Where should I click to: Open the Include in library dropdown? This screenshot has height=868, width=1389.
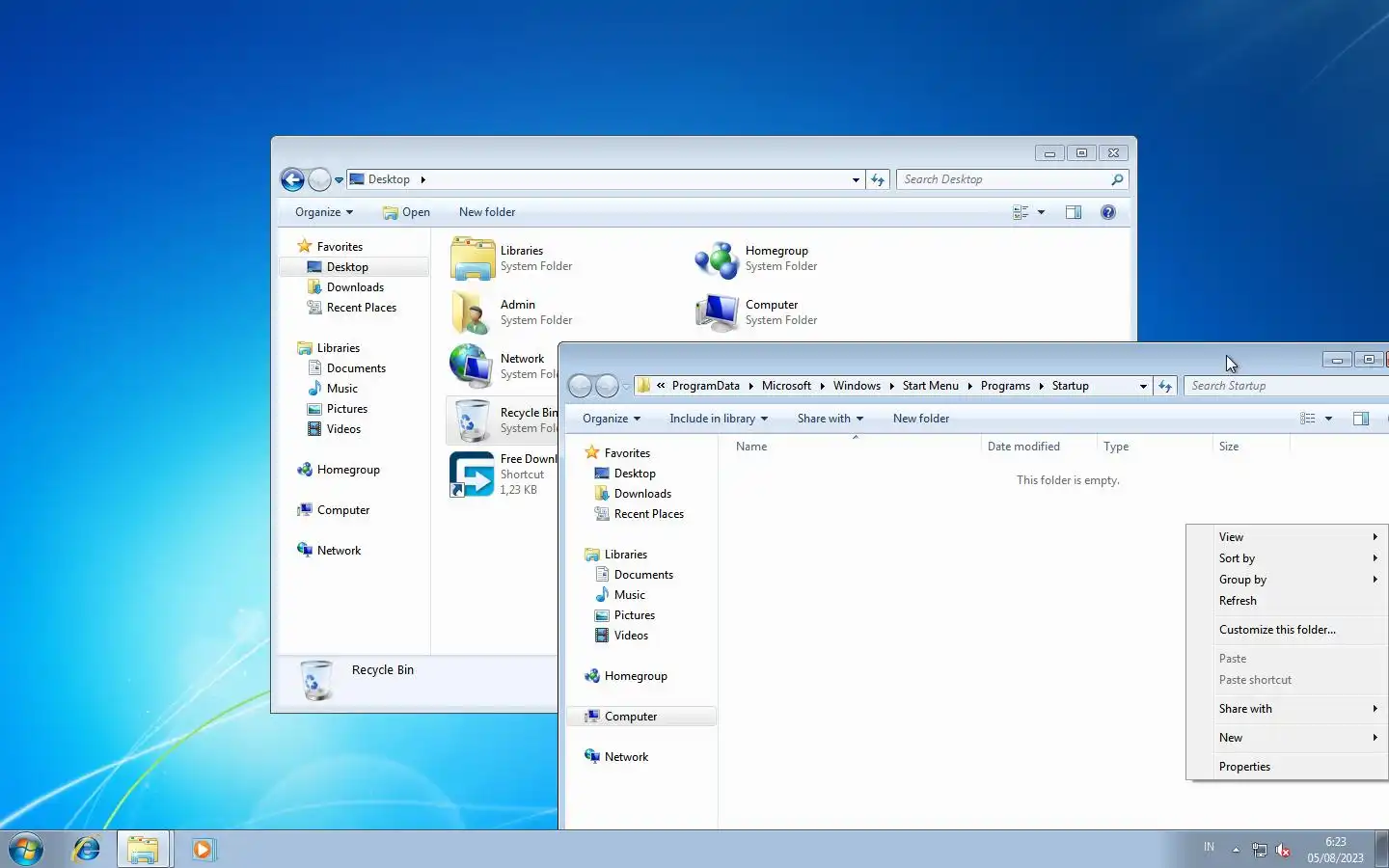[x=719, y=419]
